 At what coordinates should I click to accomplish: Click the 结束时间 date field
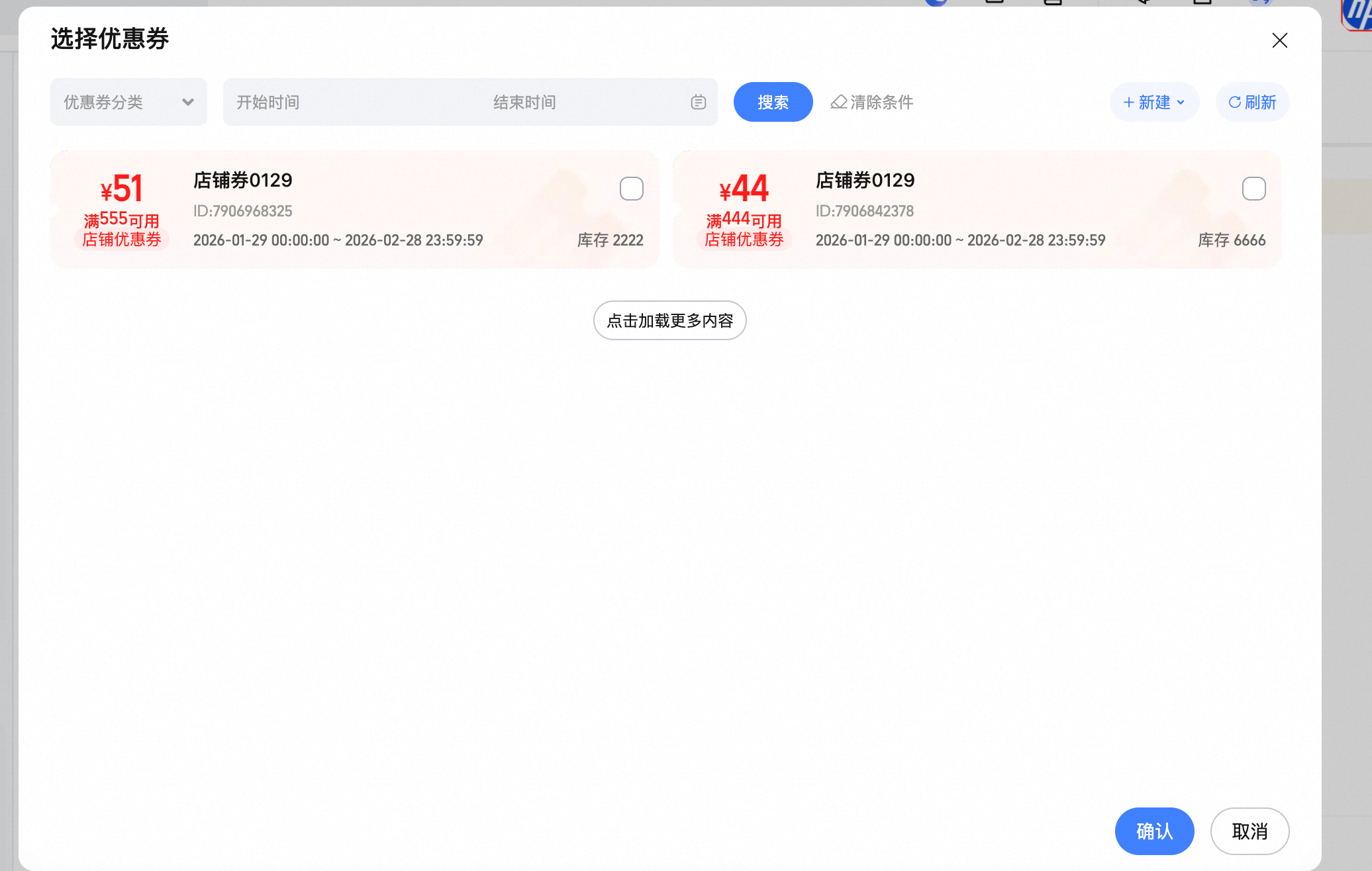524,102
